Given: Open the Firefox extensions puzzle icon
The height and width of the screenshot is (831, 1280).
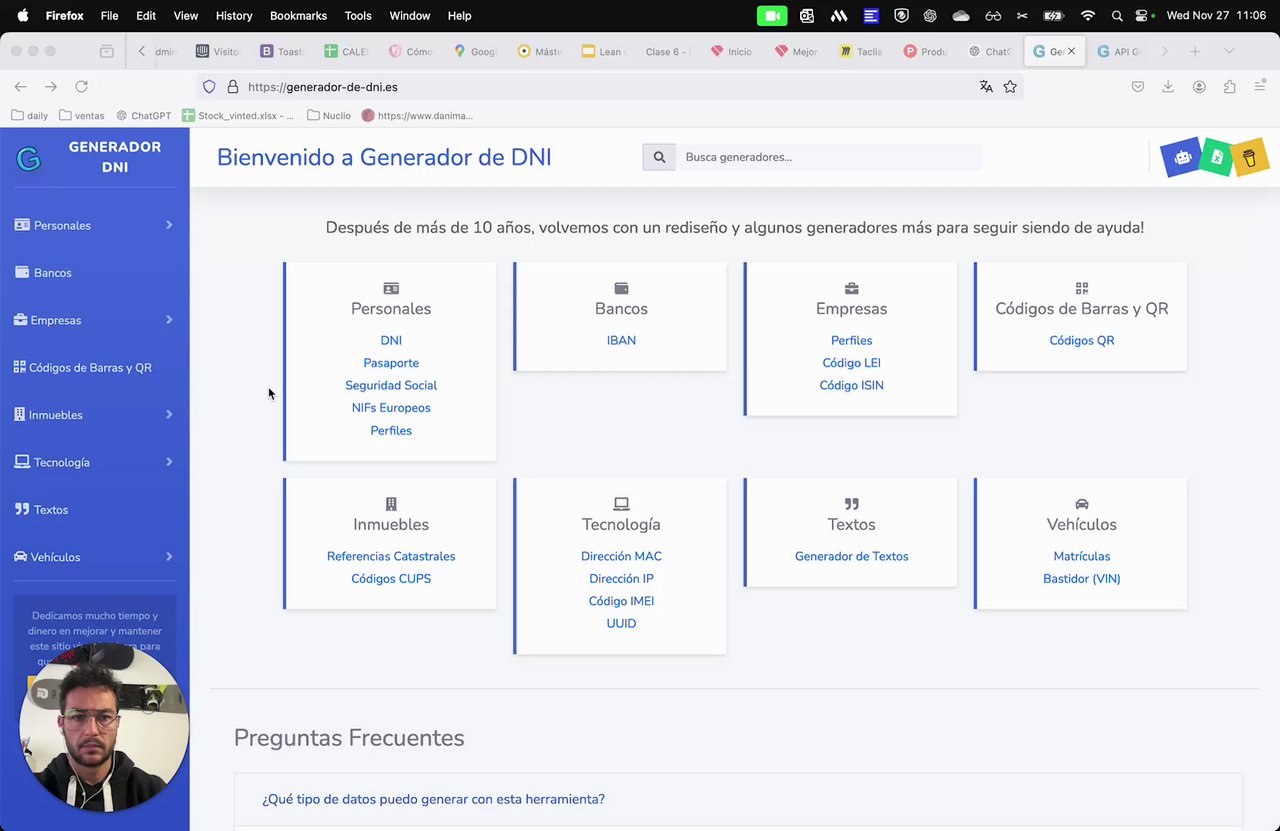Looking at the screenshot, I should point(1230,87).
